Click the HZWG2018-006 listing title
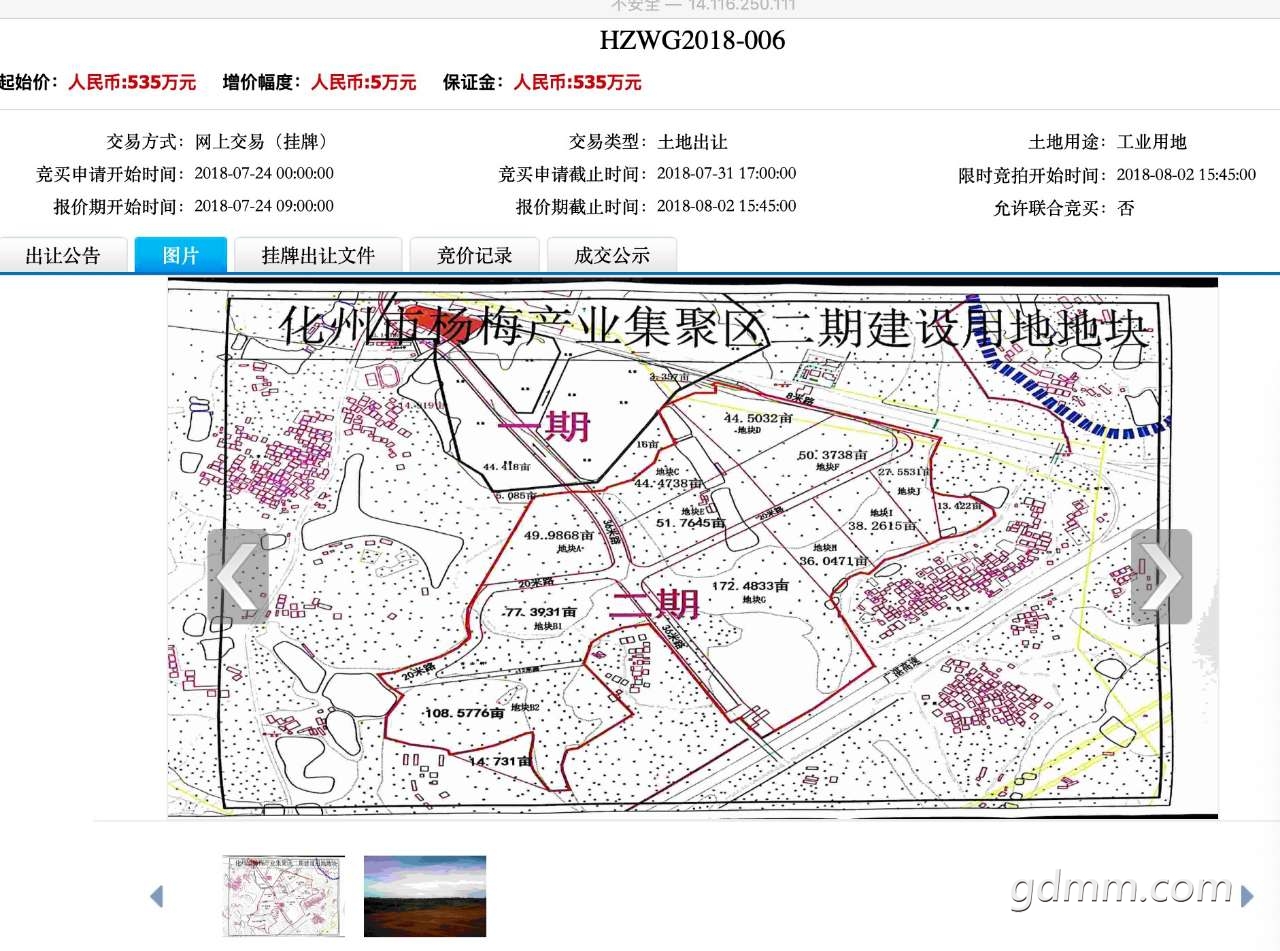Viewport: 1280px width, 951px height. (x=692, y=41)
